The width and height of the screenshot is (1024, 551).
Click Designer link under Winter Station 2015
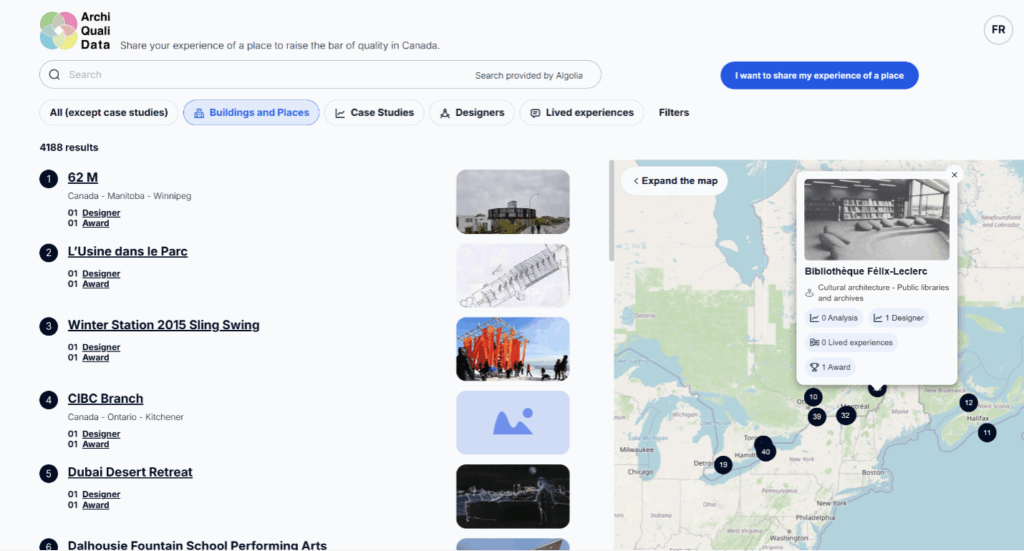point(101,347)
